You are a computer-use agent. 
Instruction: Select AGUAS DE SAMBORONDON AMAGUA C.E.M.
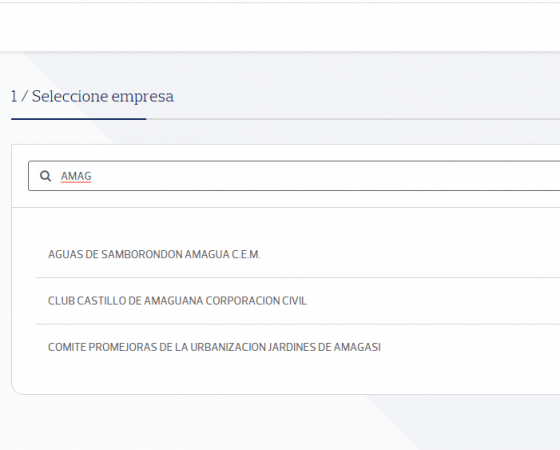pos(154,254)
